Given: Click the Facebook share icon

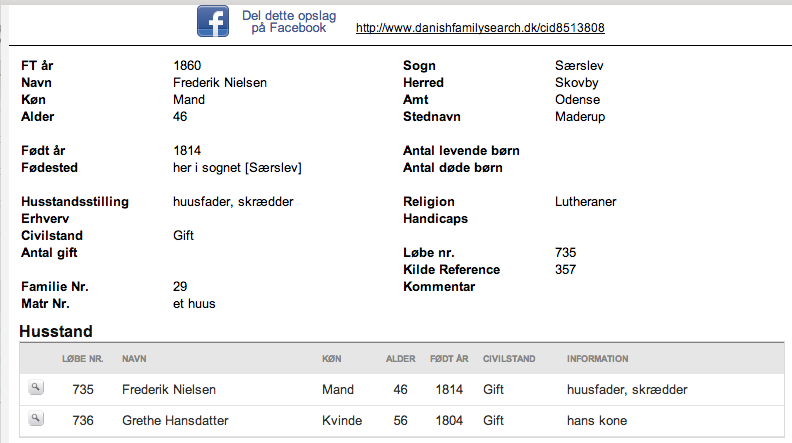Looking at the screenshot, I should tap(213, 21).
